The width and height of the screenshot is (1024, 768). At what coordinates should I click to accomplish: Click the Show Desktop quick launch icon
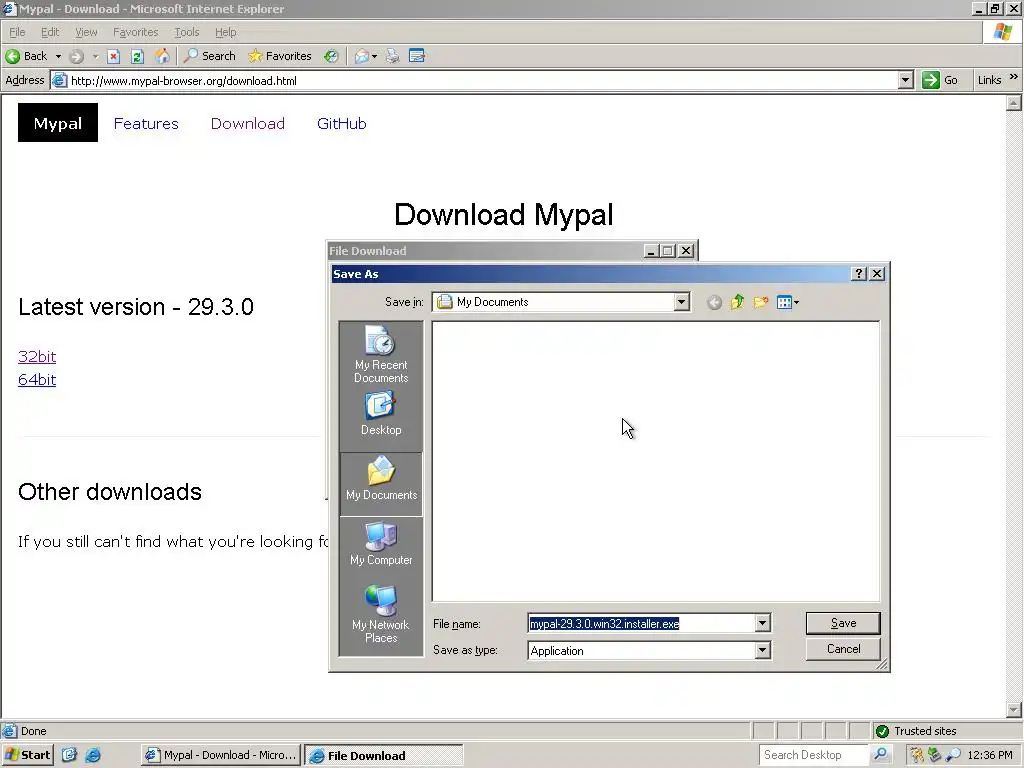point(69,755)
